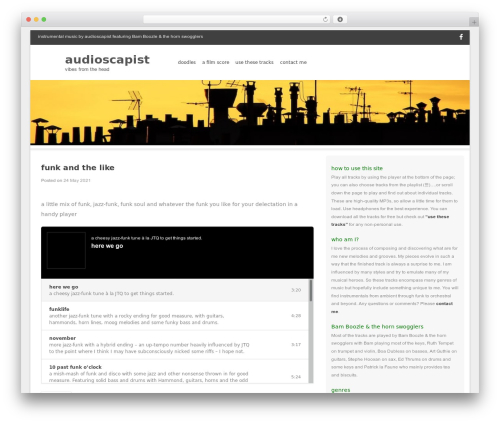The height and width of the screenshot is (423, 500).
Task: Click the rooftop silhouette header banner
Action: [250, 113]
